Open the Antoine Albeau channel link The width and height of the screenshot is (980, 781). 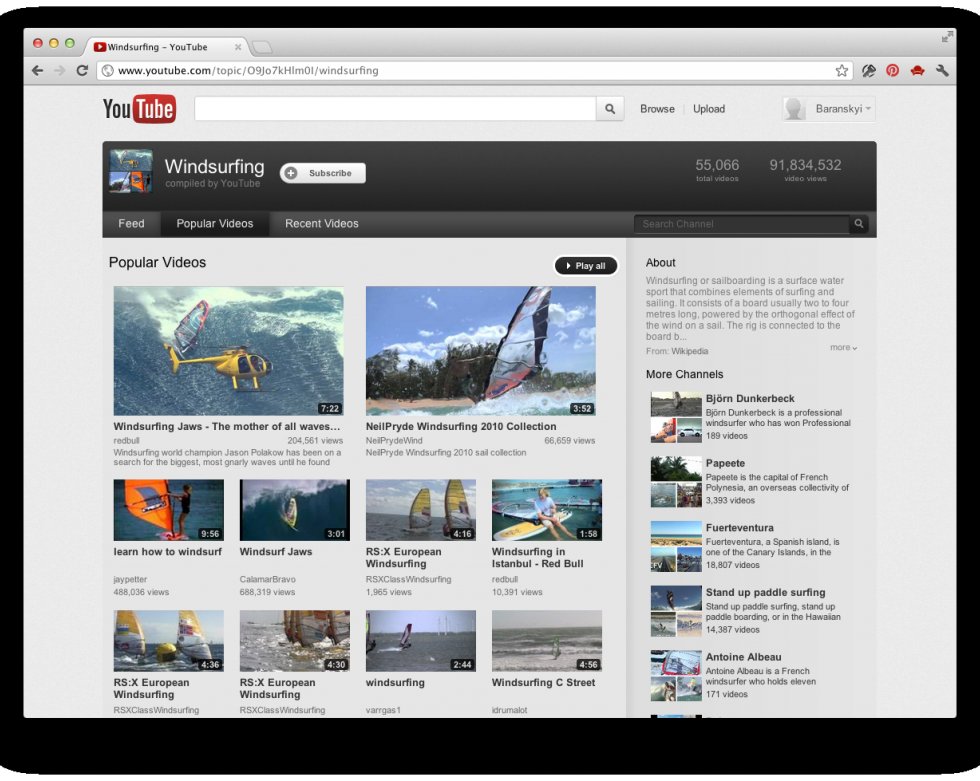pyautogui.click(x=743, y=657)
